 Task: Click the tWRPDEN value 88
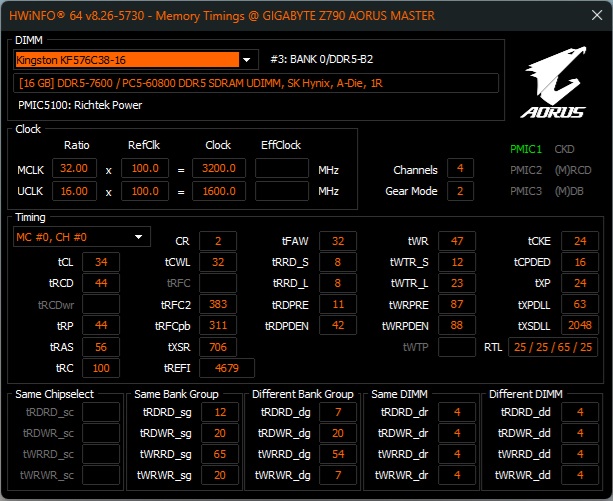tap(457, 326)
